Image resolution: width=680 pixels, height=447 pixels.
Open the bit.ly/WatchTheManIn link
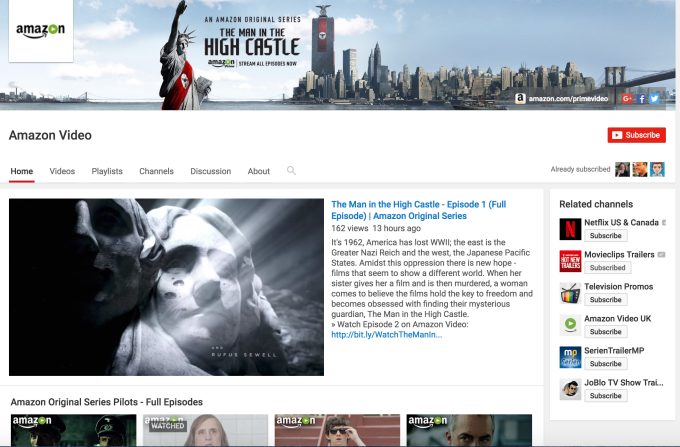(387, 335)
